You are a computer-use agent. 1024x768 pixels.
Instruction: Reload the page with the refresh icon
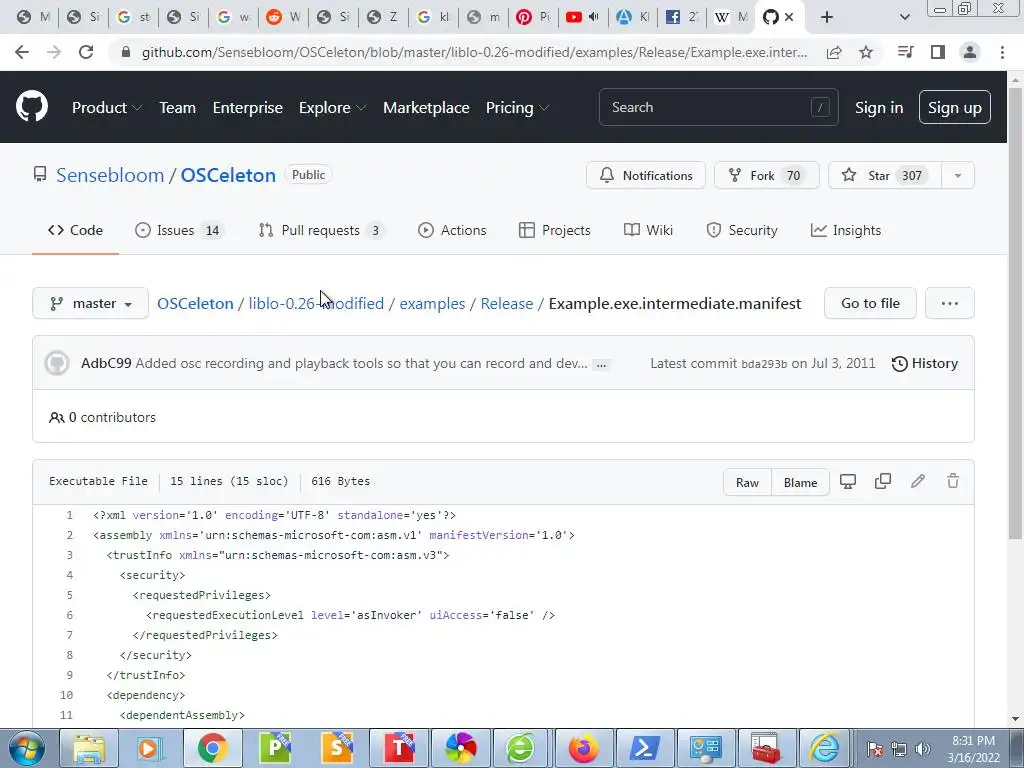click(x=86, y=52)
